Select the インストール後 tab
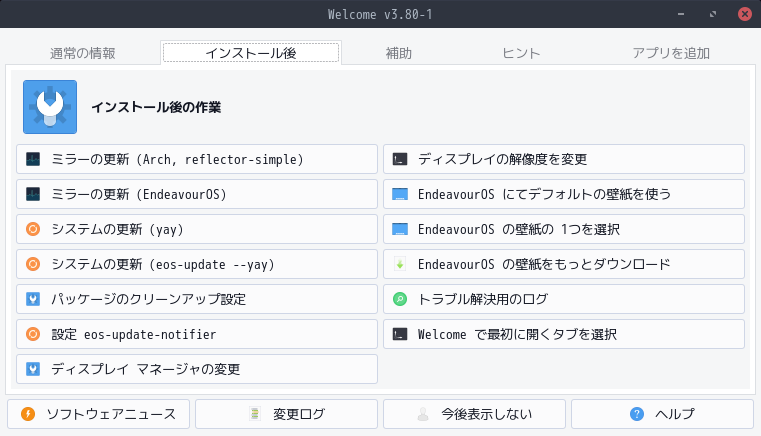 click(x=251, y=52)
